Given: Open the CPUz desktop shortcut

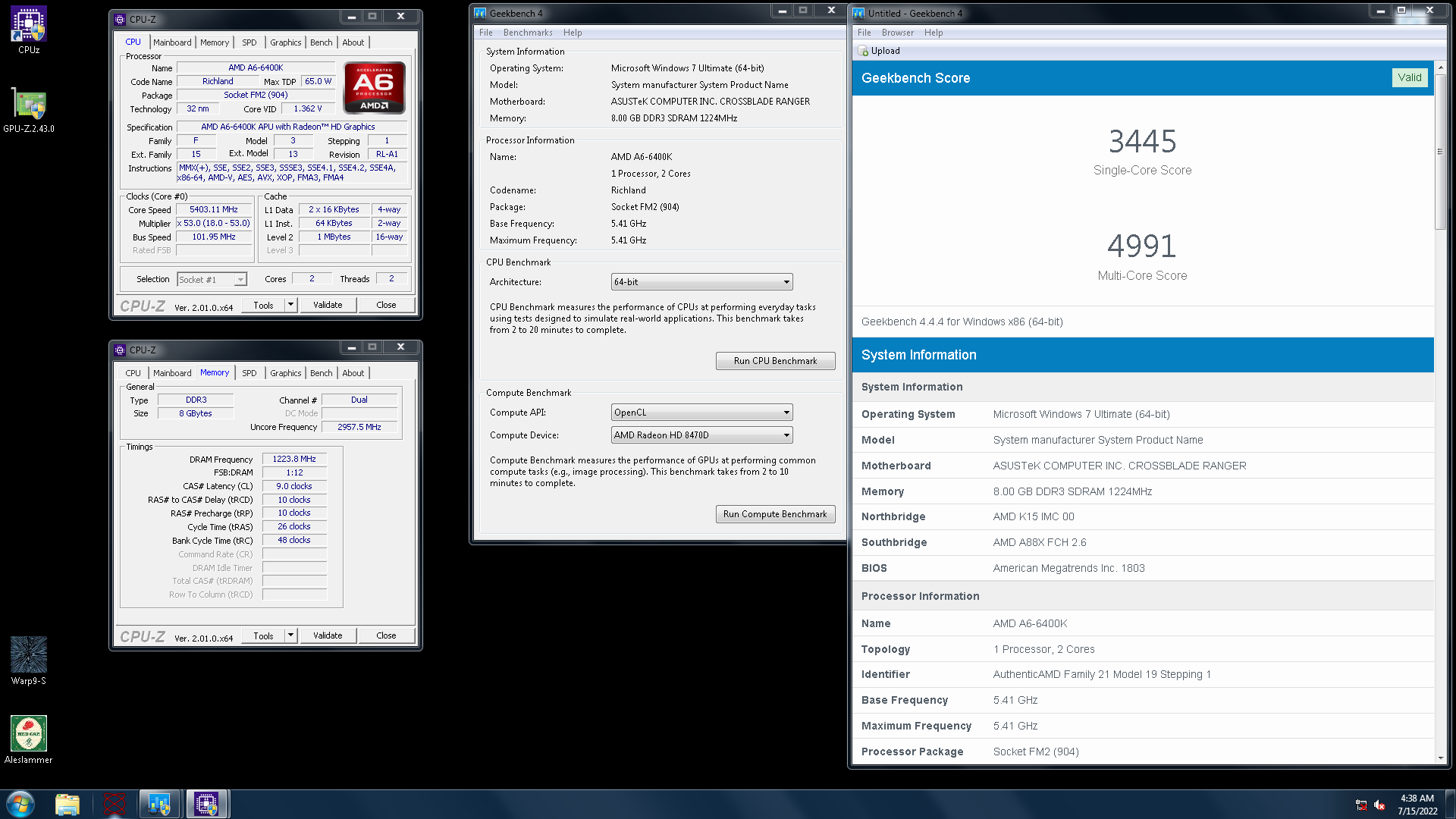Looking at the screenshot, I should pos(29,30).
